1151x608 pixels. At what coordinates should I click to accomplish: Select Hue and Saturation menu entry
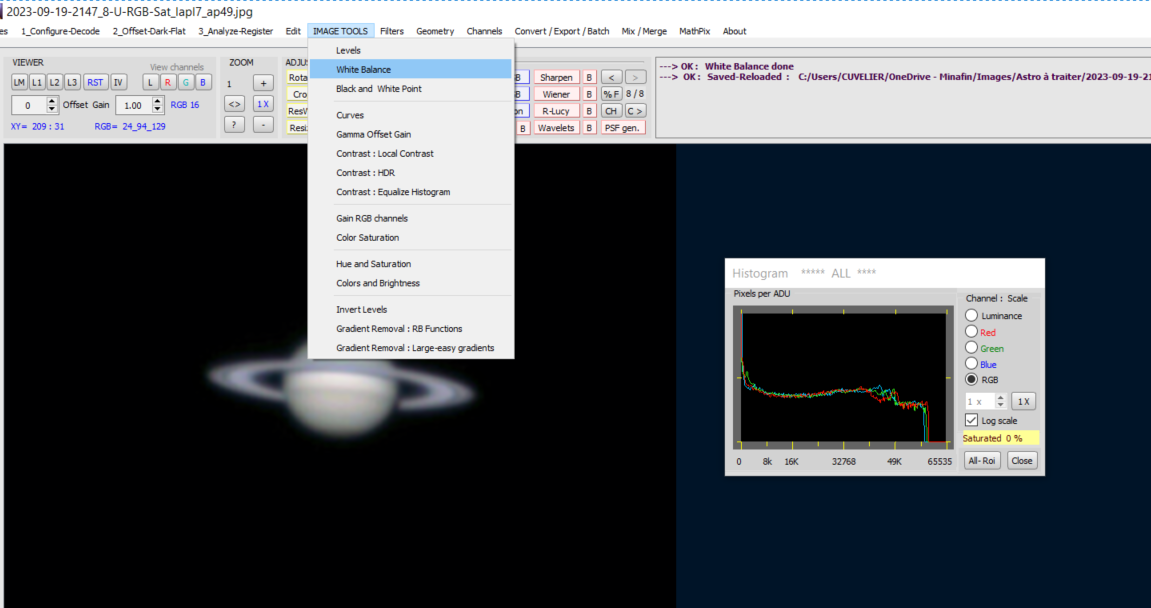[x=373, y=264]
